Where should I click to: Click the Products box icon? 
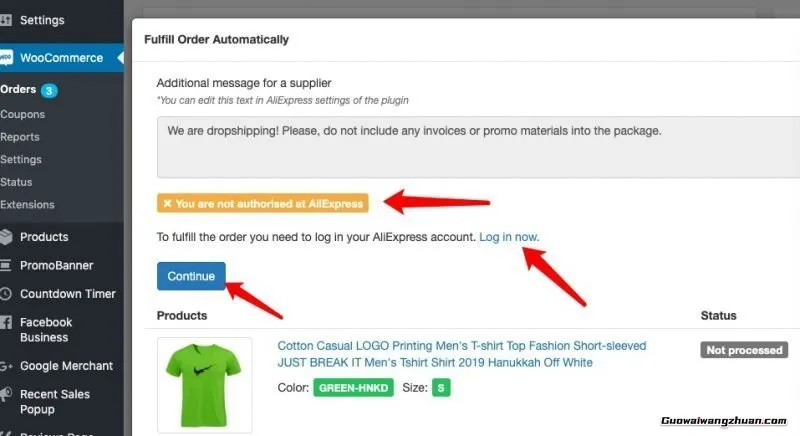tap(6, 237)
